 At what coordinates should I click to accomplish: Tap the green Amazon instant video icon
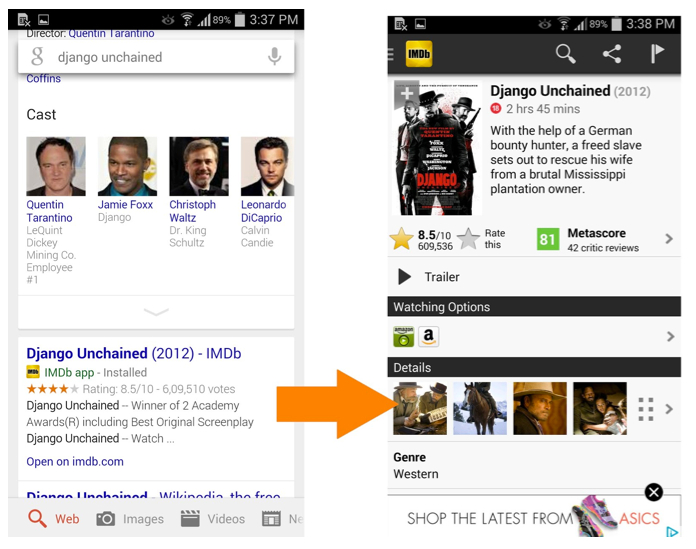coord(403,336)
